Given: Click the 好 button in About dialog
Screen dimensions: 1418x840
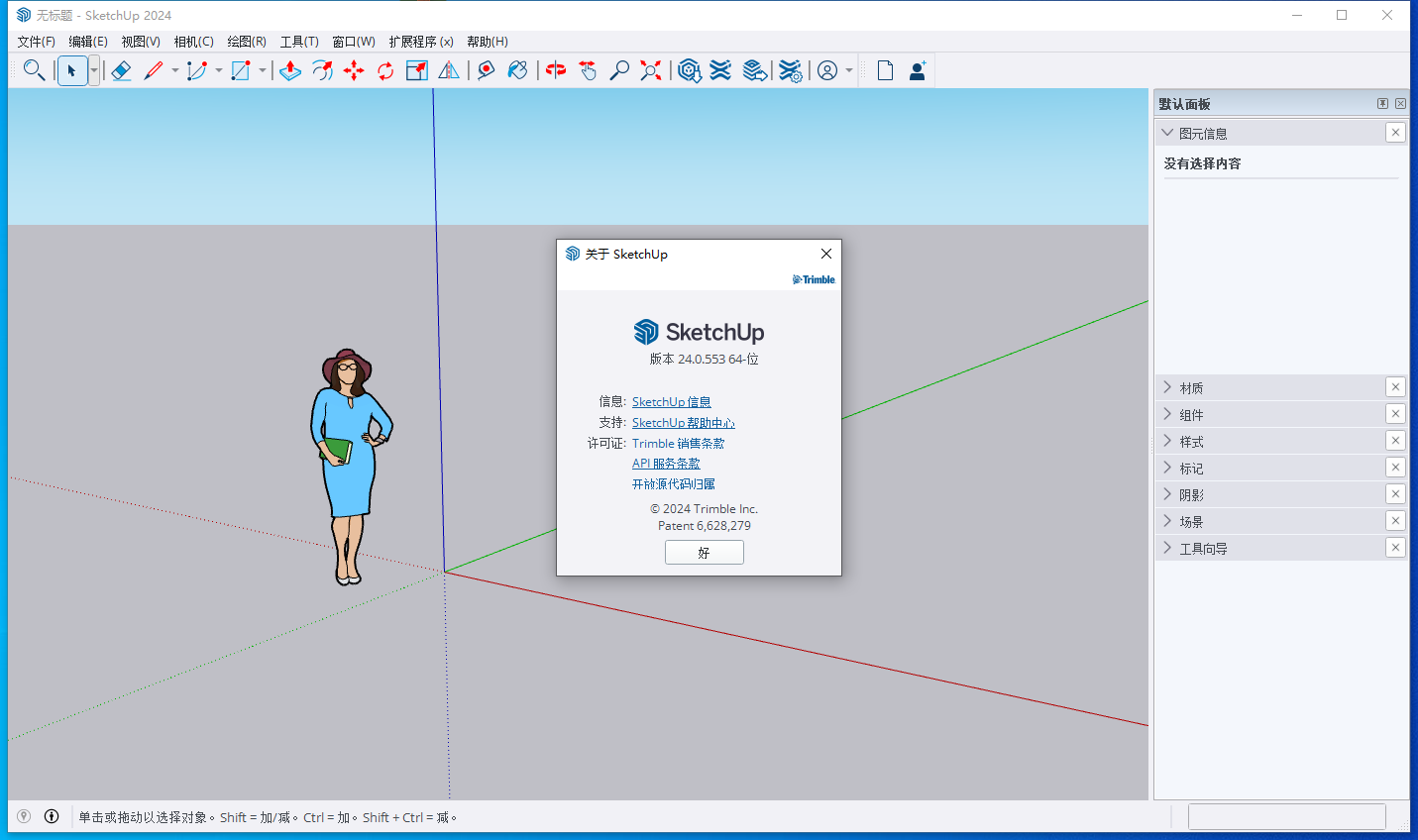Looking at the screenshot, I should (704, 553).
